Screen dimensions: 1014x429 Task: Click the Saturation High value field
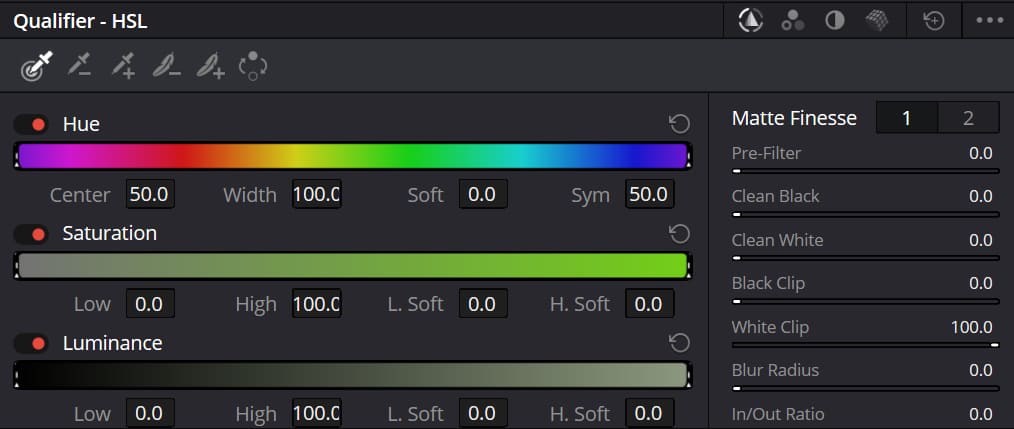[x=316, y=304]
